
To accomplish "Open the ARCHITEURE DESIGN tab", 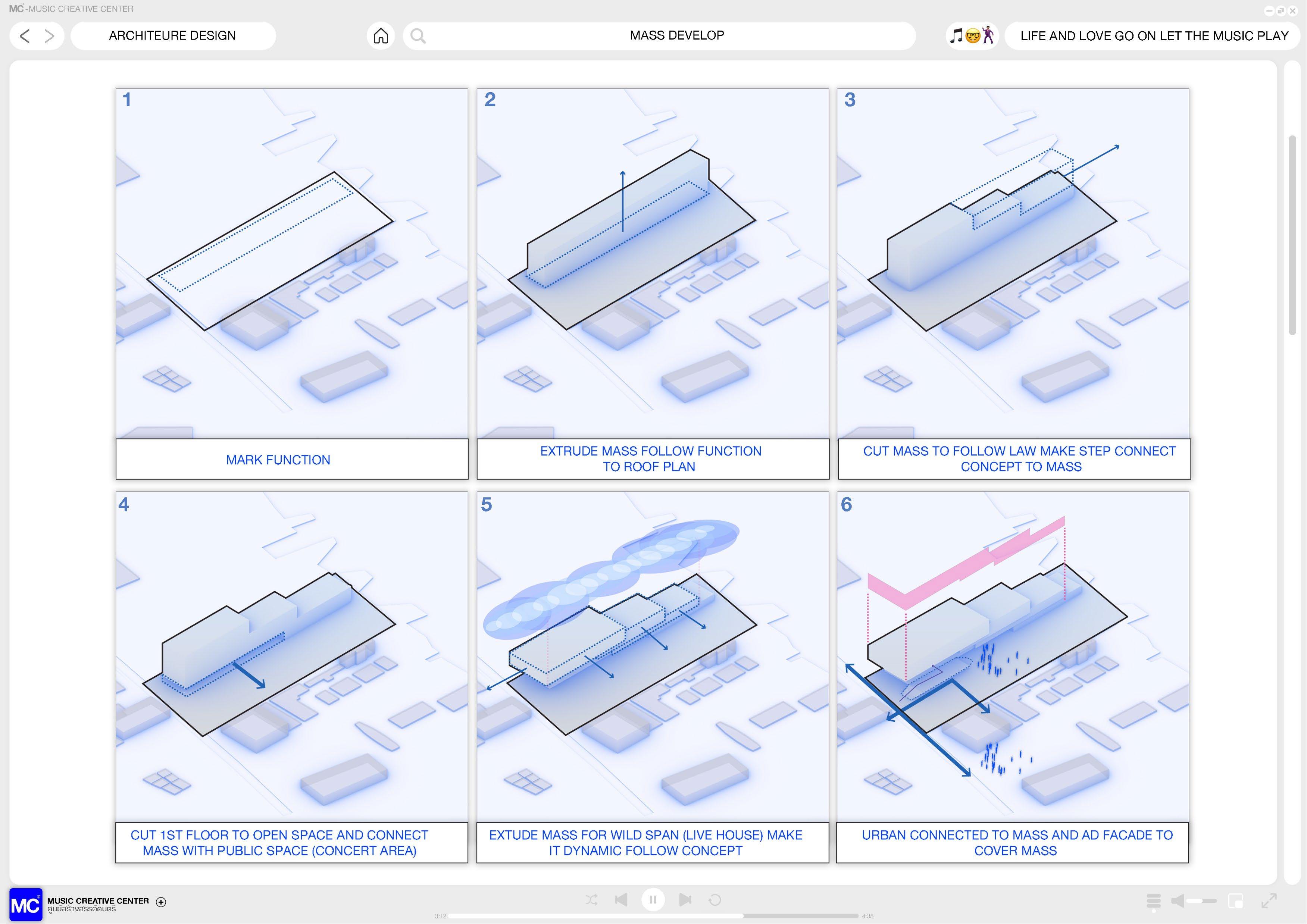I will coord(172,36).
